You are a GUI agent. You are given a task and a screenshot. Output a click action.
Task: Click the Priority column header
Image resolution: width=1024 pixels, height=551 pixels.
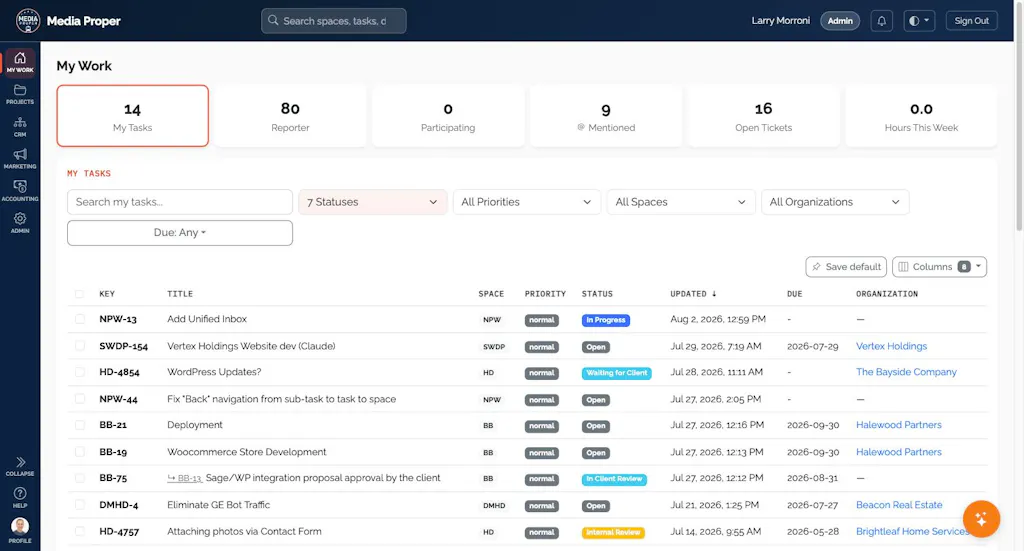click(x=545, y=294)
